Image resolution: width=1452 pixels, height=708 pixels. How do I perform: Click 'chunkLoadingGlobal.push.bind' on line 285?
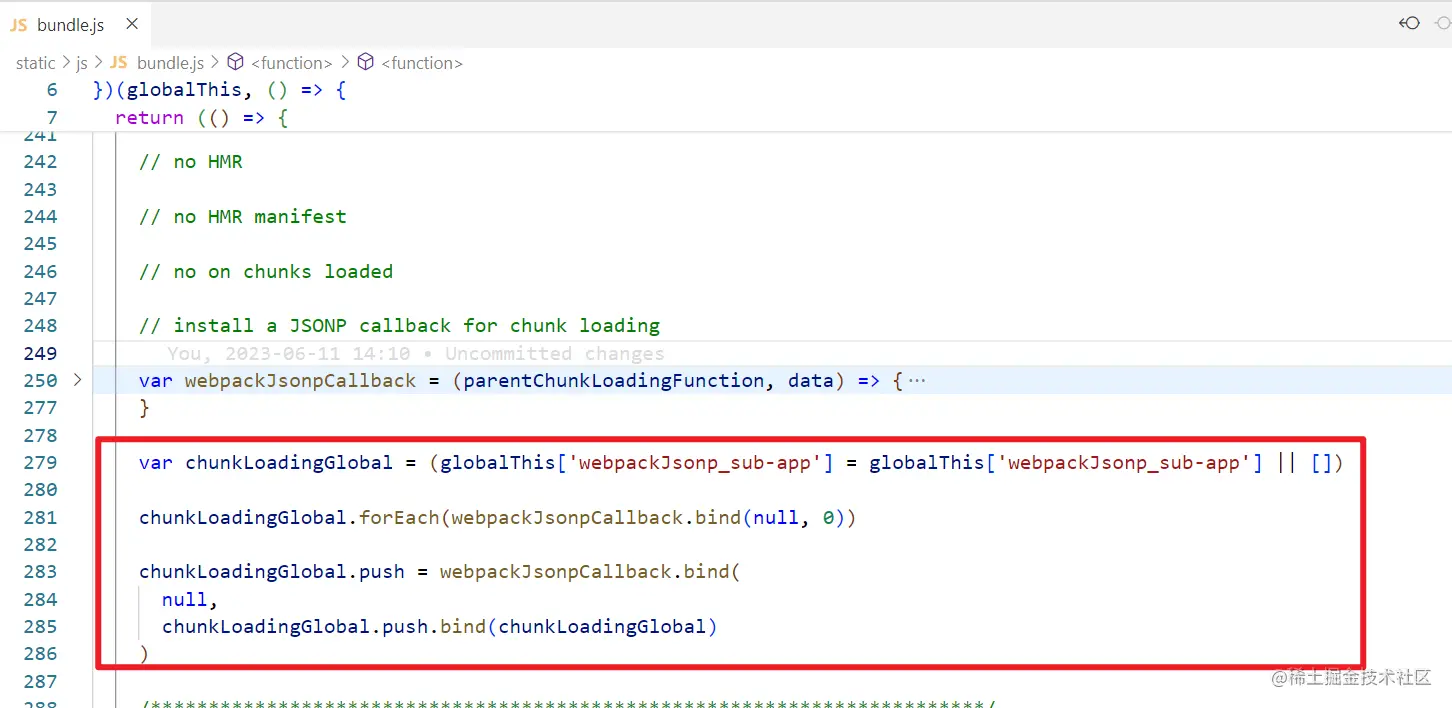click(324, 627)
